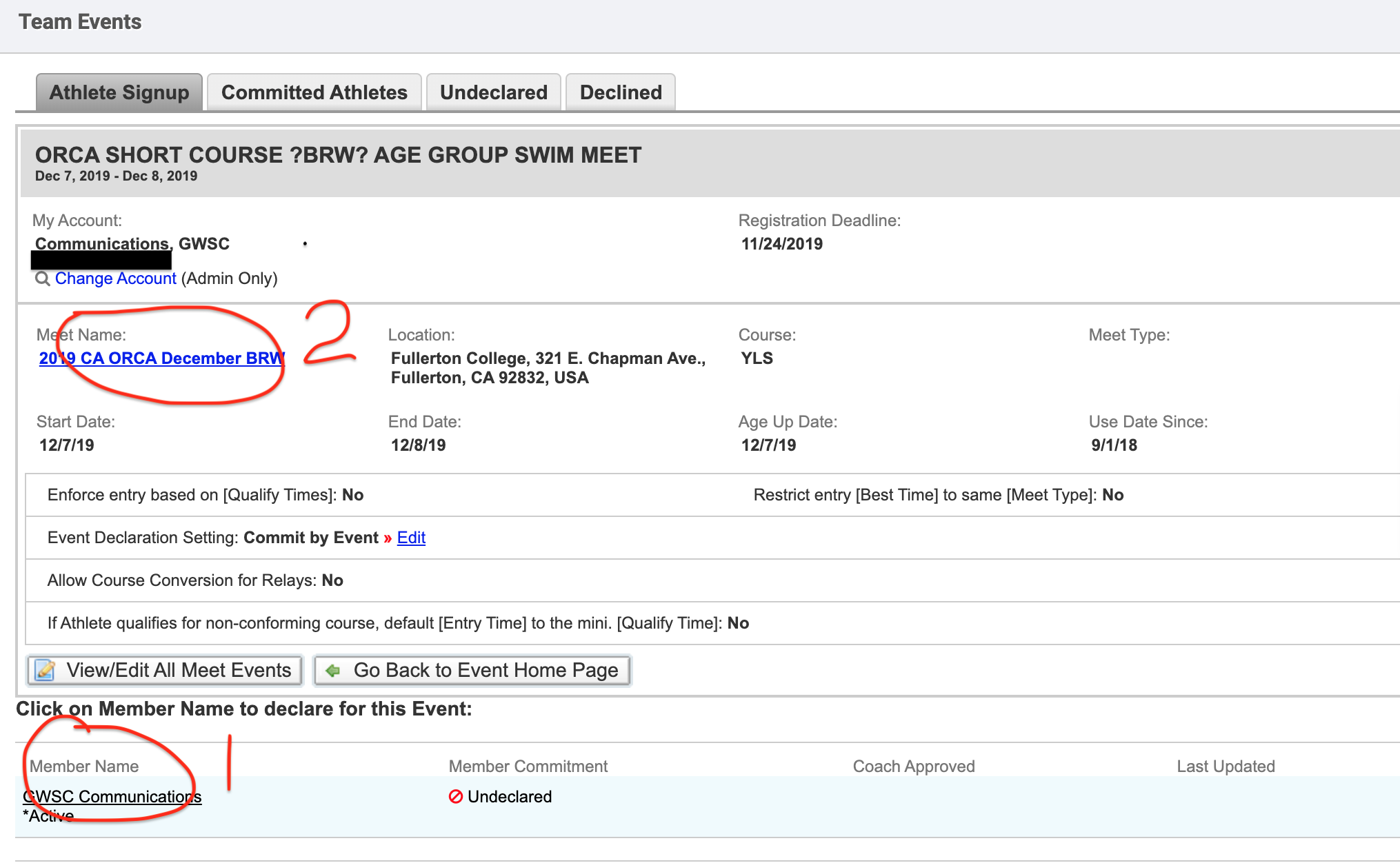The width and height of the screenshot is (1400, 863).
Task: Click the Member Name column header
Action: click(x=84, y=766)
